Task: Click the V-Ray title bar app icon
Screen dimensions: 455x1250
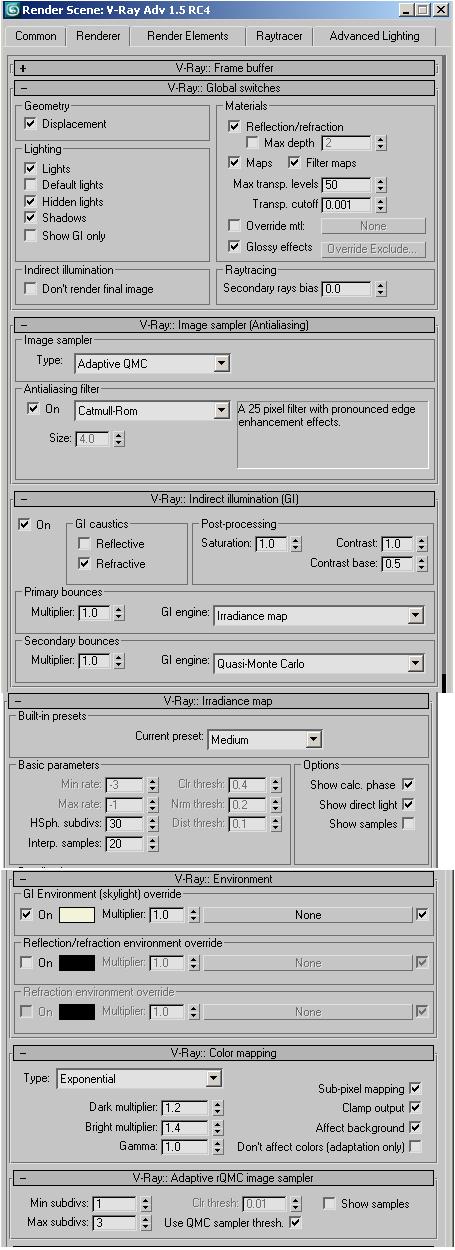Action: [x=12, y=9]
